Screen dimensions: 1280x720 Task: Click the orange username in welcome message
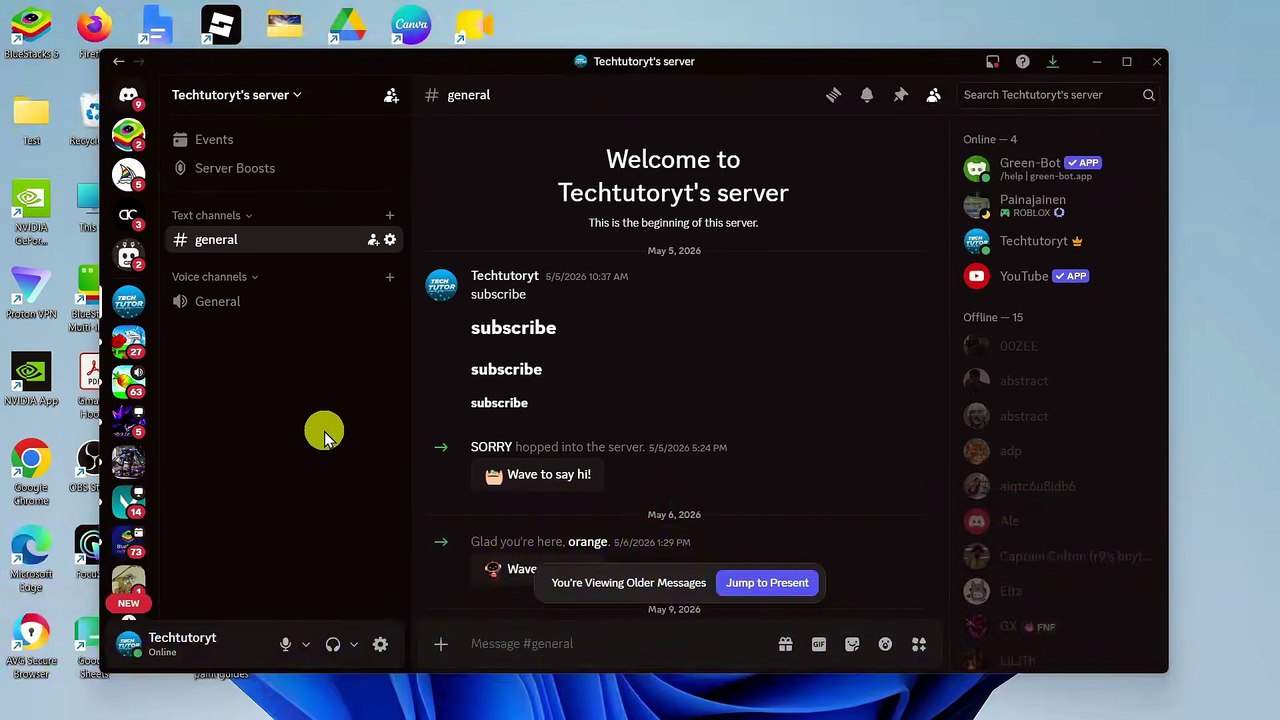click(588, 542)
